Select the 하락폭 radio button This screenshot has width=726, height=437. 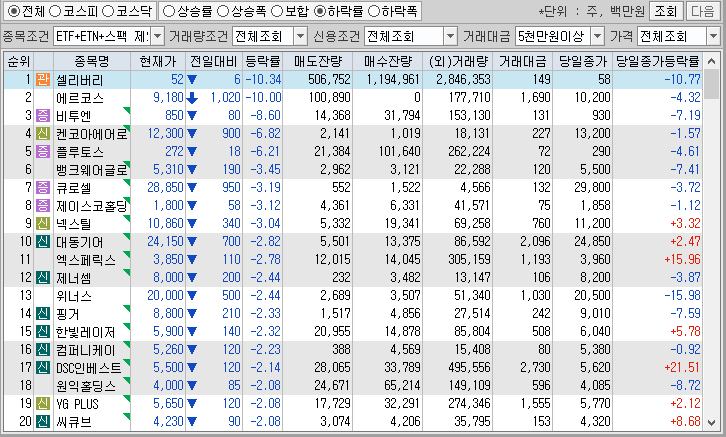(x=374, y=11)
